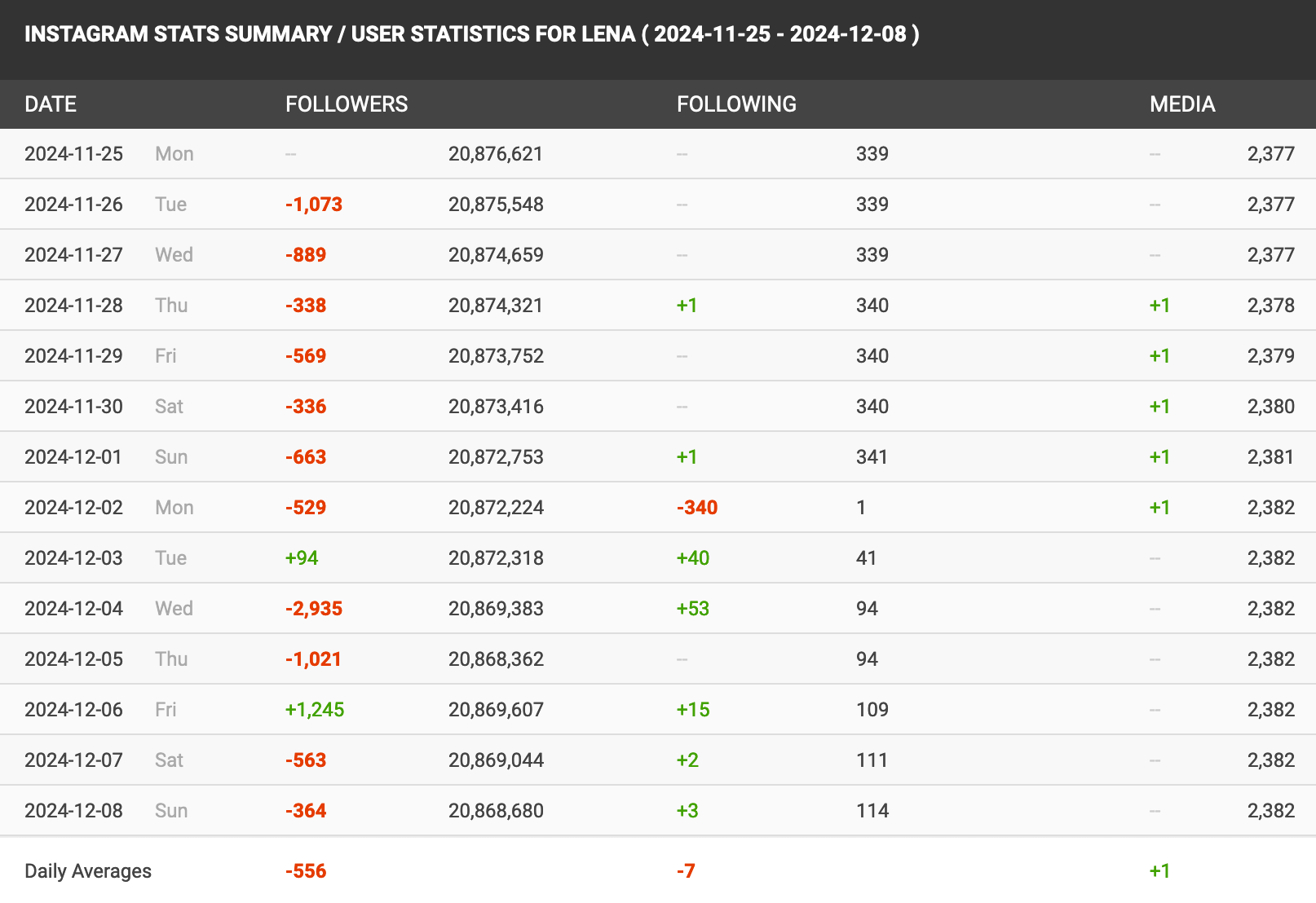Click following count 109

pos(872,710)
